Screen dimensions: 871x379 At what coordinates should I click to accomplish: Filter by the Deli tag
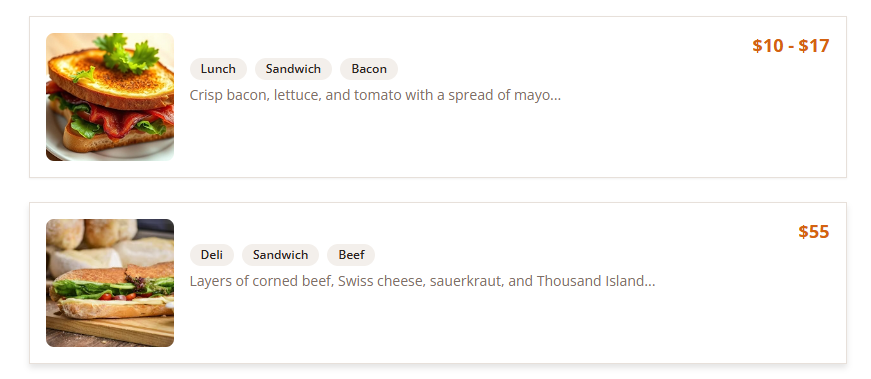pyautogui.click(x=212, y=255)
